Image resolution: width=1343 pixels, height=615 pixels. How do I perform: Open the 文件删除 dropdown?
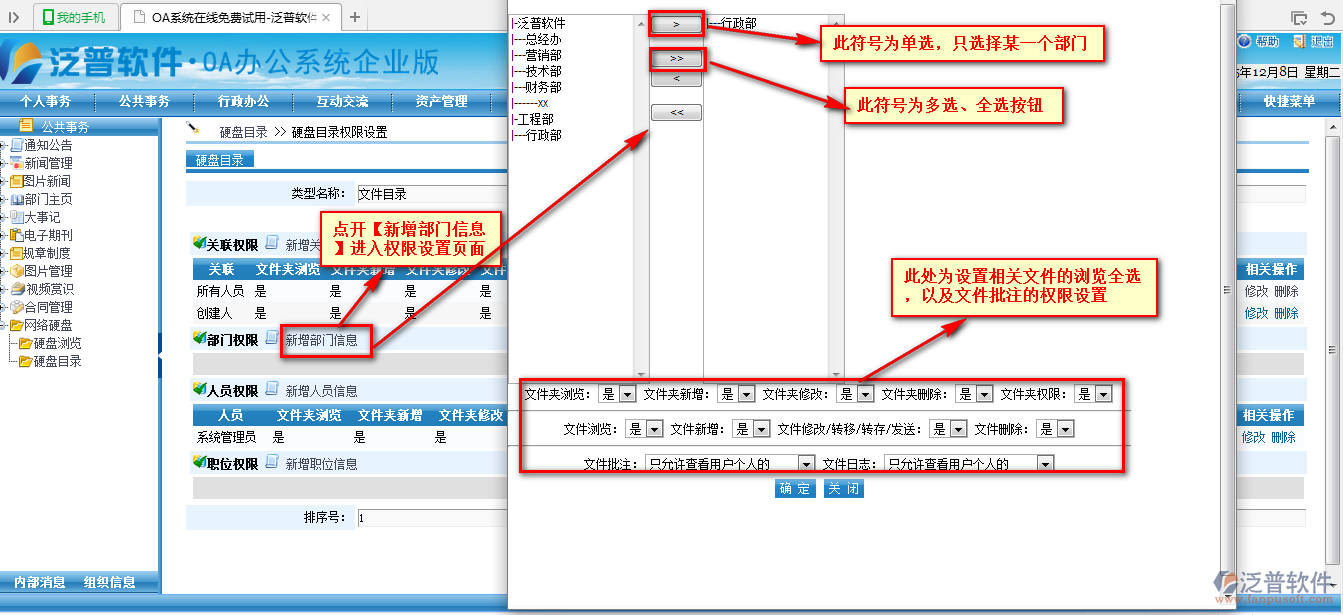1054,428
